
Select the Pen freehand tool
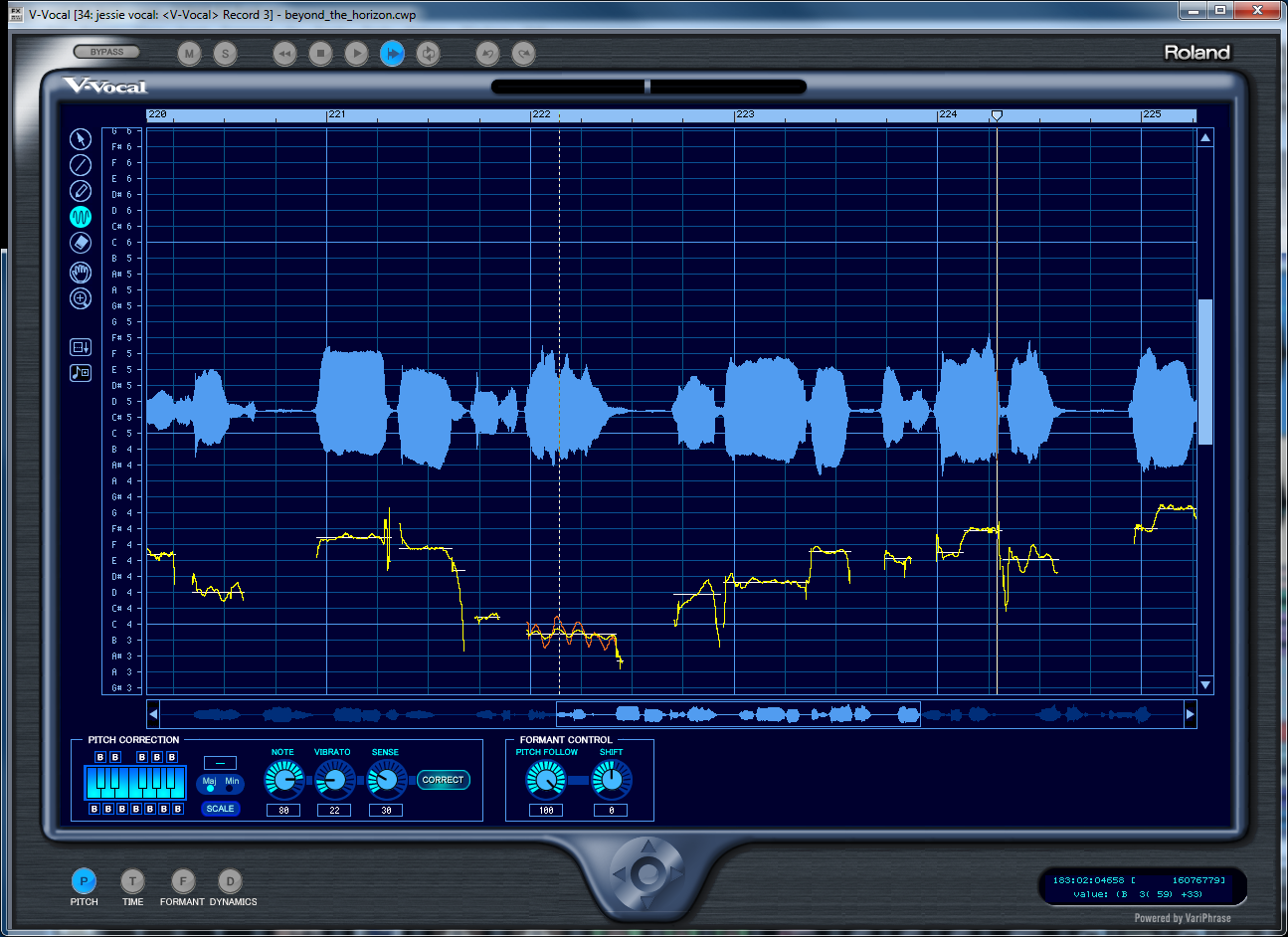[x=81, y=191]
